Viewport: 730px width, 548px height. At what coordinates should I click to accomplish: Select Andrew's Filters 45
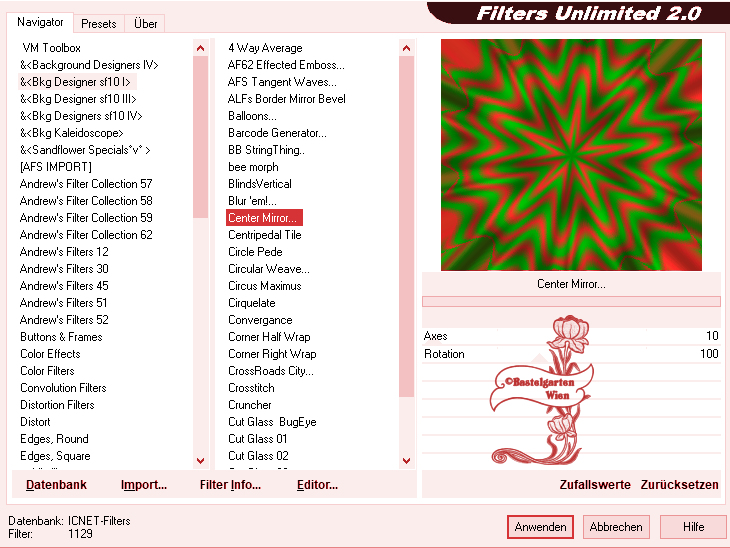pyautogui.click(x=64, y=286)
